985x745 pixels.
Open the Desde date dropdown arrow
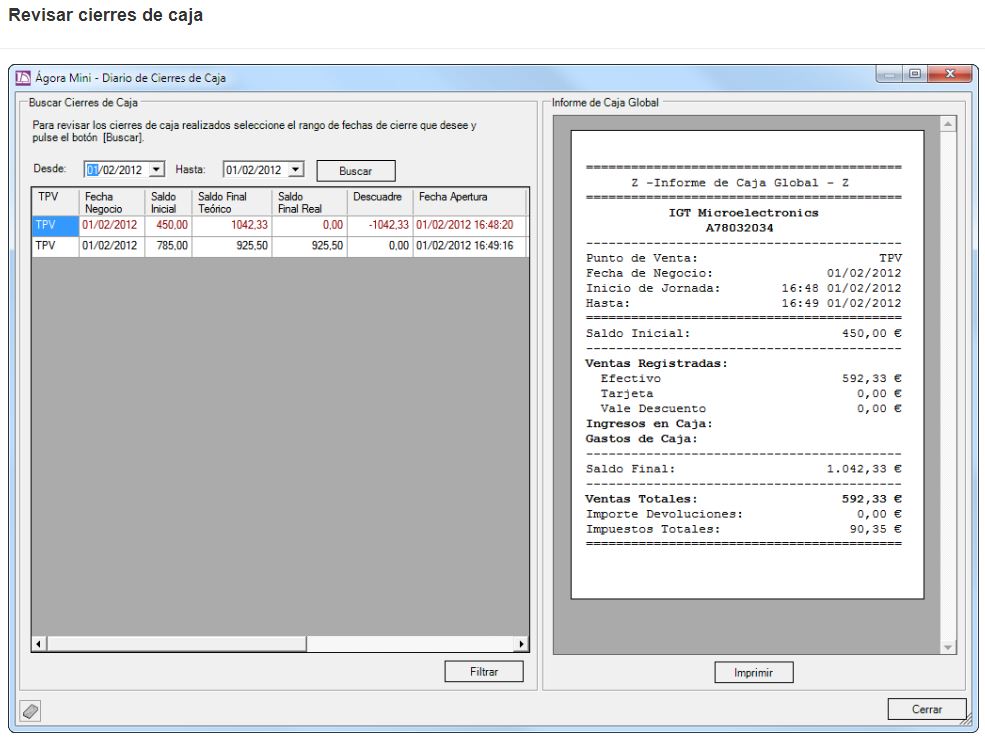click(156, 170)
